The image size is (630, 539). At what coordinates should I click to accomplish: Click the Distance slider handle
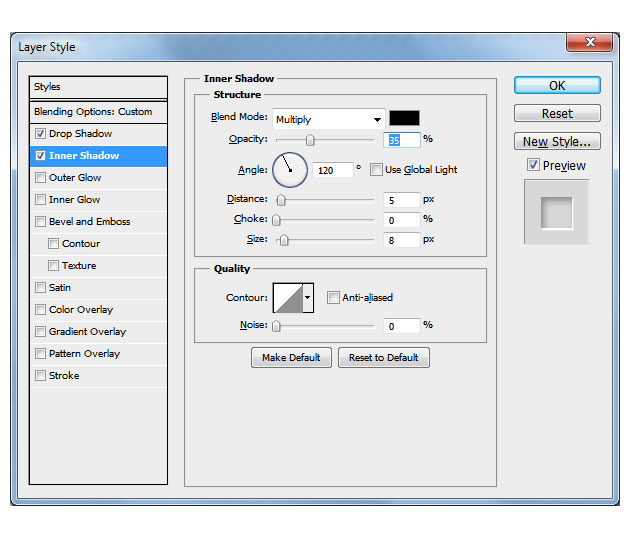click(281, 200)
